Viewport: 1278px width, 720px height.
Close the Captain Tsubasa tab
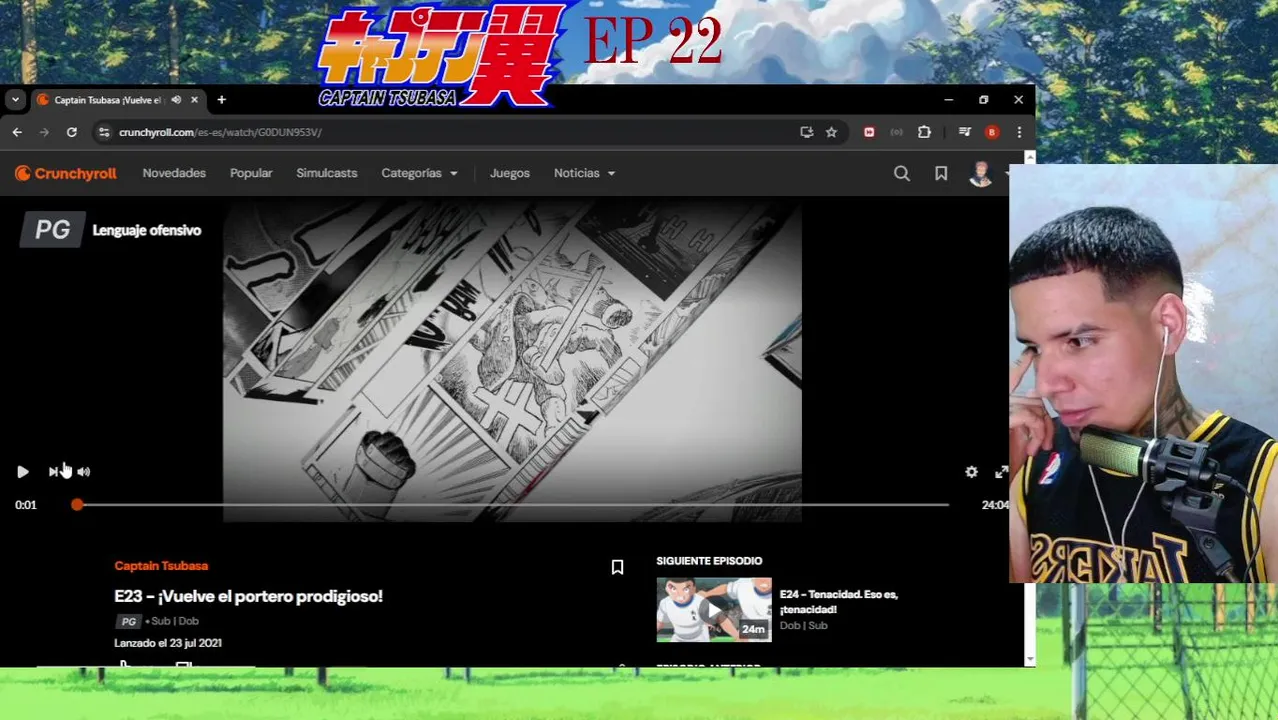pyautogui.click(x=194, y=100)
